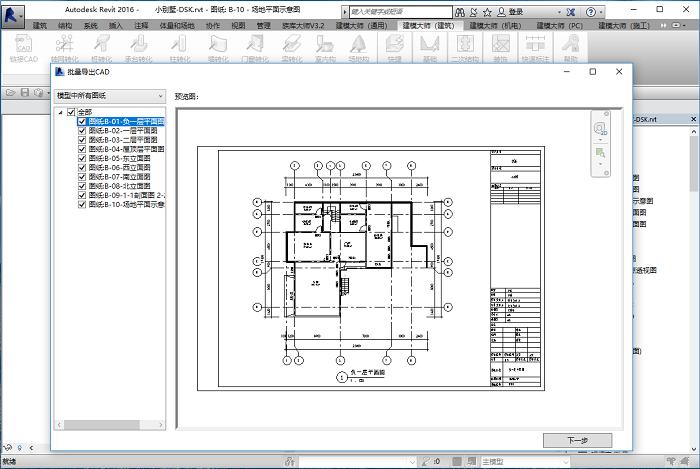Click the 装饰 decoration tool icon
Image resolution: width=700 pixels, height=469 pixels.
click(x=500, y=48)
